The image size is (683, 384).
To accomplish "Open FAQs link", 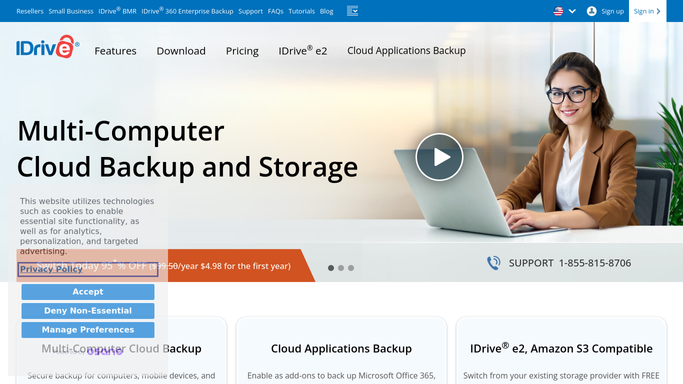I will 275,11.
